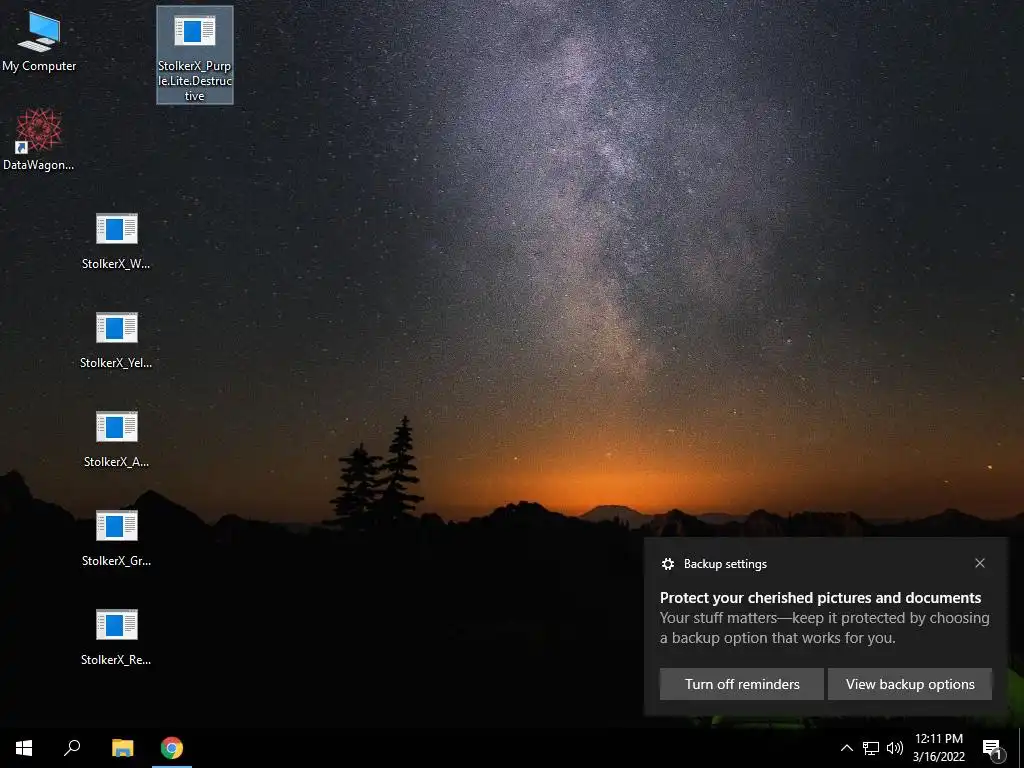Screen dimensions: 1024x768
Task: Click 'Protect your cherished pictures and documents' text
Action: coord(820,598)
